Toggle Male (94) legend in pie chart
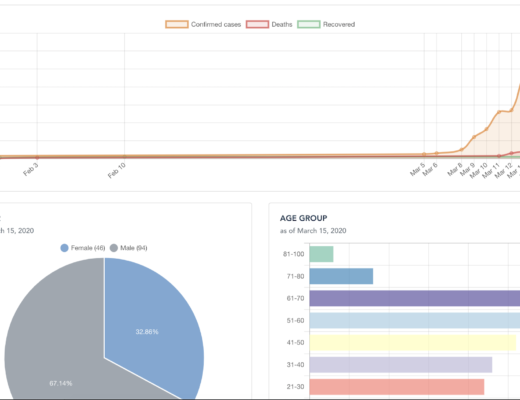520x400 pixels. [x=129, y=248]
